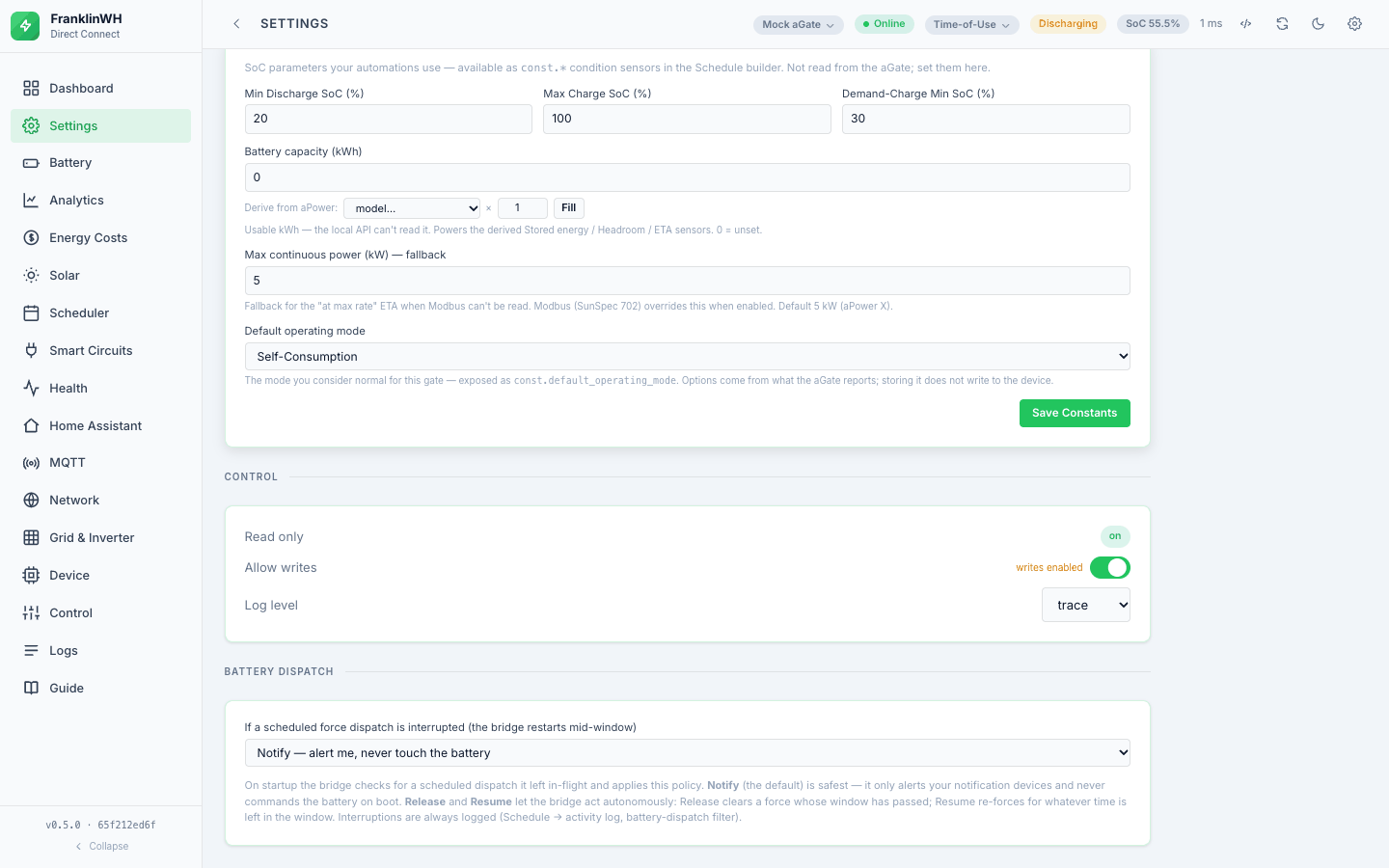The height and width of the screenshot is (868, 1389).
Task: Toggle dark mode with the moon icon
Action: [x=1318, y=24]
